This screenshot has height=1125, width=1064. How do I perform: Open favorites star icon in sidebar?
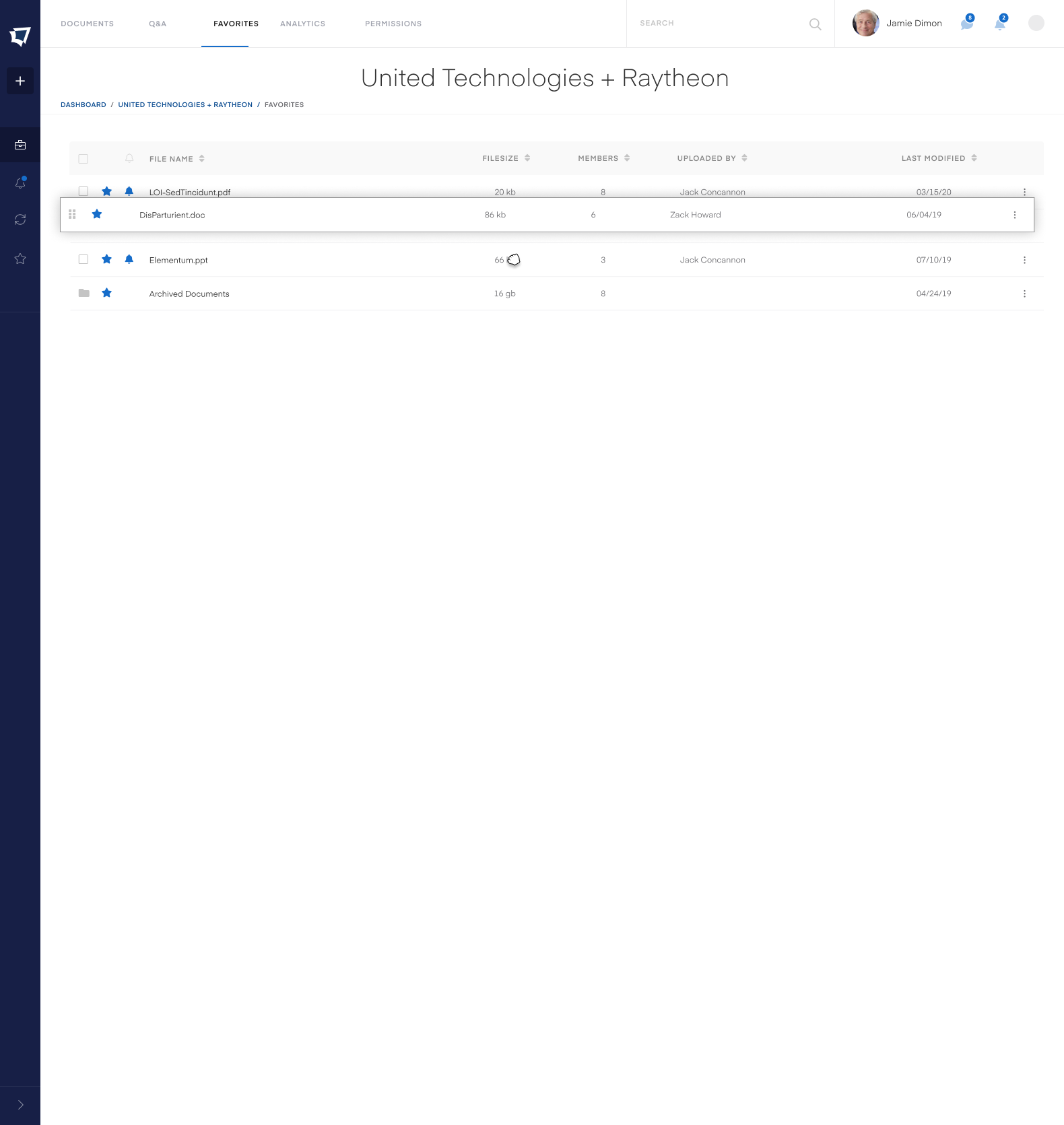tap(20, 259)
